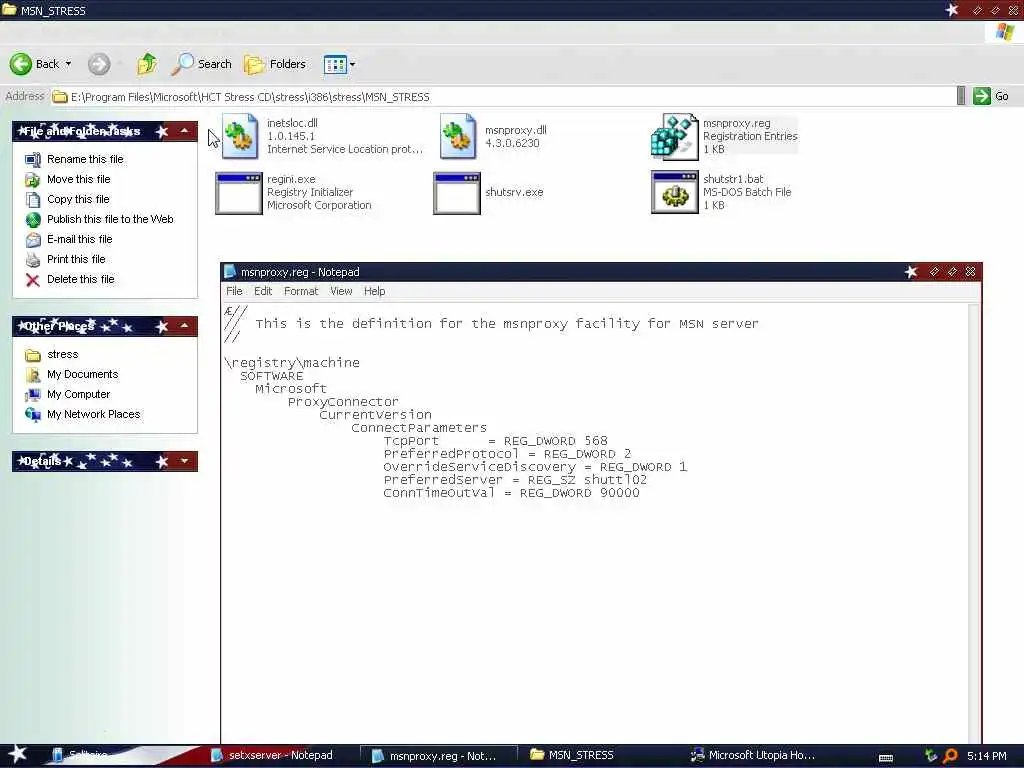Select the msnproxy.reg registry file icon
Image resolution: width=1024 pixels, height=768 pixels.
675,136
